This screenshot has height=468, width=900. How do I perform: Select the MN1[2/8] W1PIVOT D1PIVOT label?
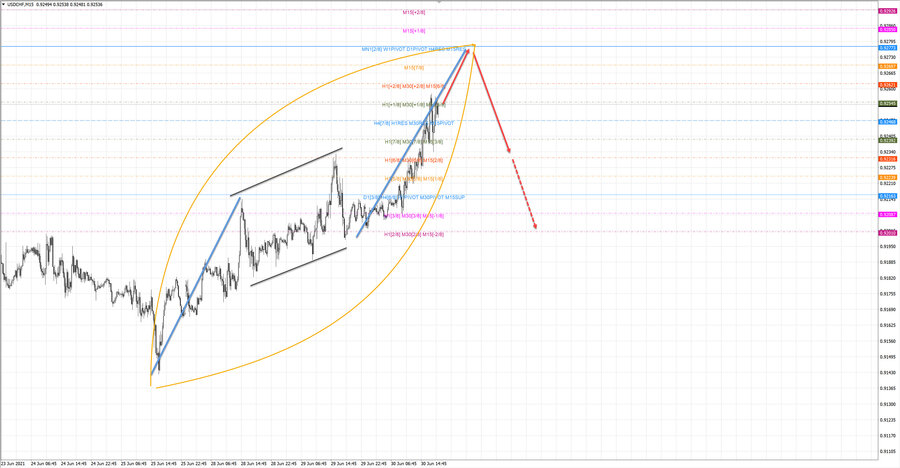[414, 49]
